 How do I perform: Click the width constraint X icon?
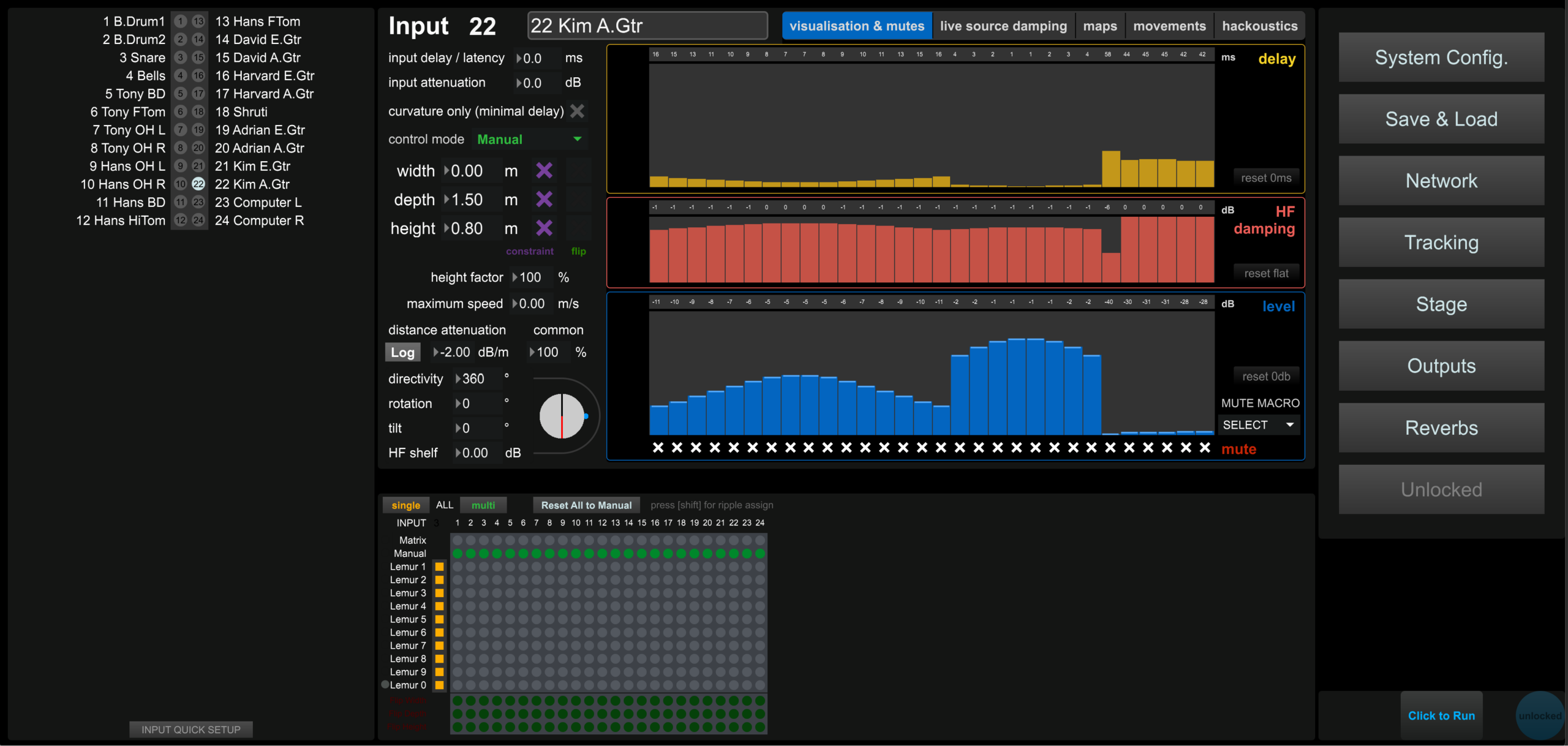tap(544, 171)
